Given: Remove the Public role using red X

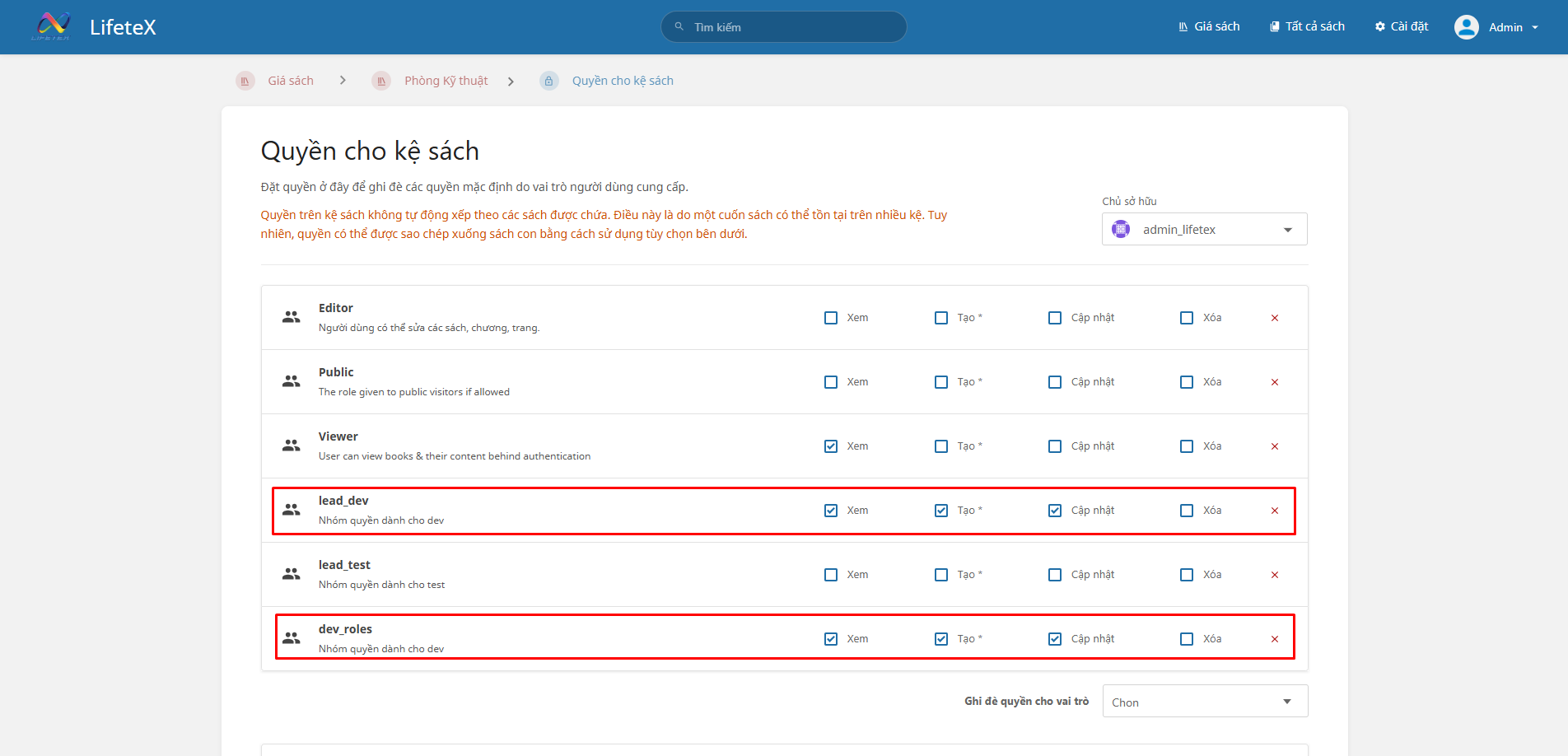Looking at the screenshot, I should point(1274,382).
